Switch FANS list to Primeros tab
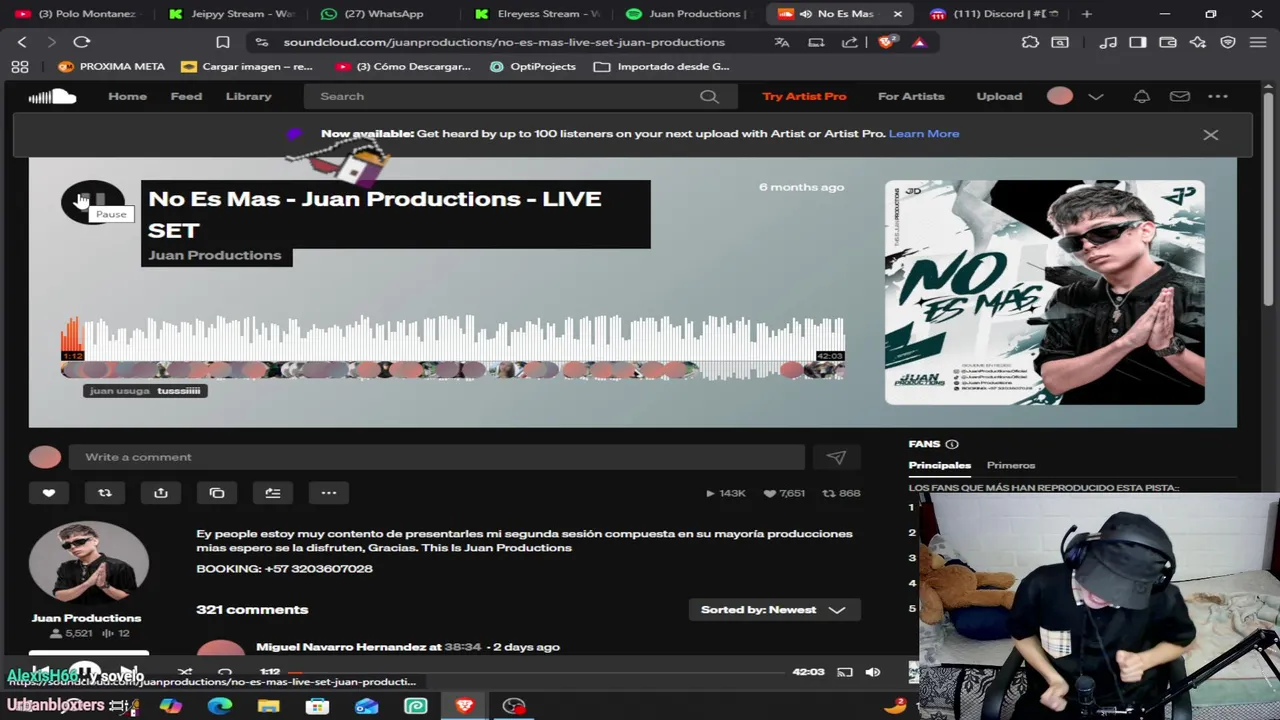Image resolution: width=1280 pixels, height=720 pixels. tap(1010, 465)
